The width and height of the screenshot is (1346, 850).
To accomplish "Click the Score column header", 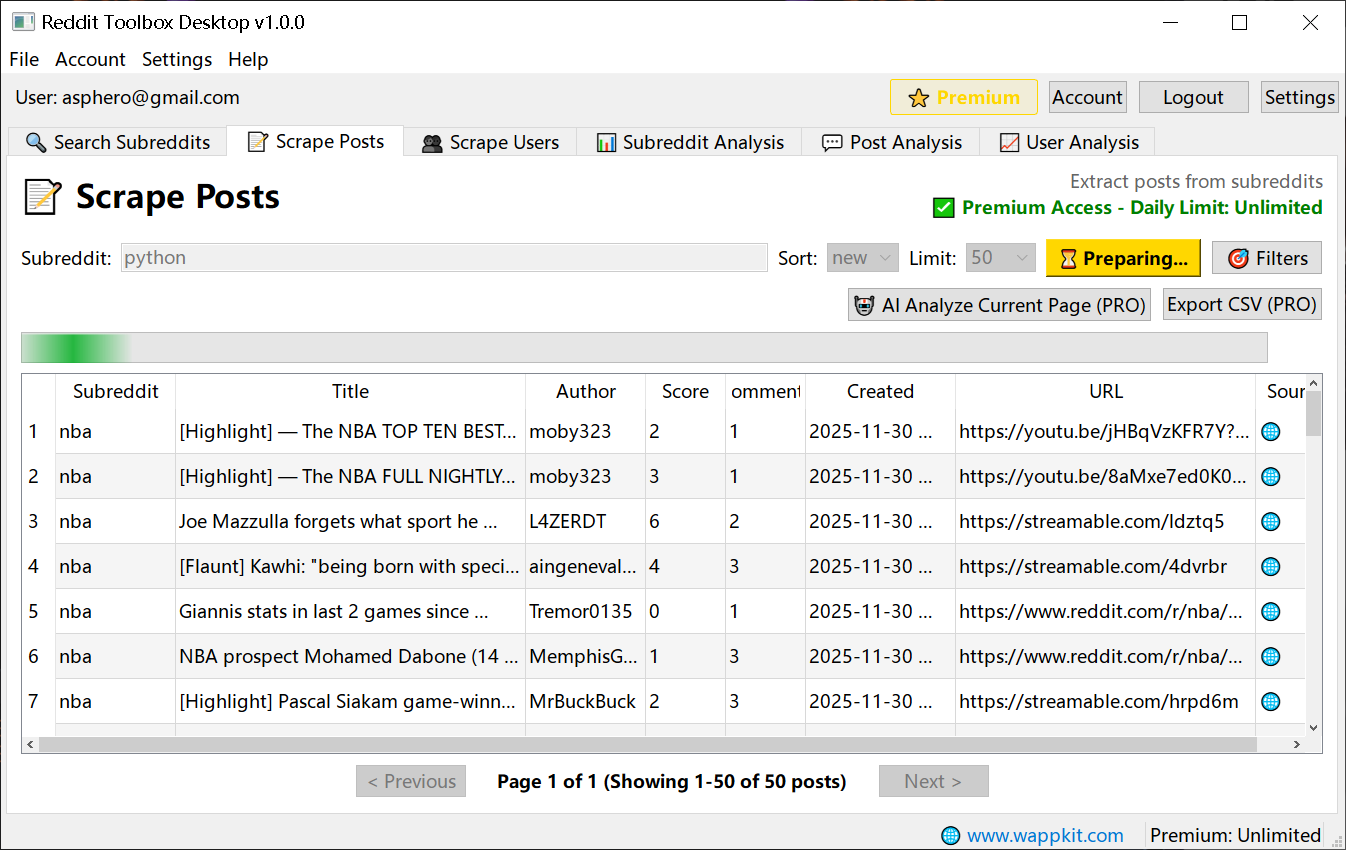I will (685, 391).
